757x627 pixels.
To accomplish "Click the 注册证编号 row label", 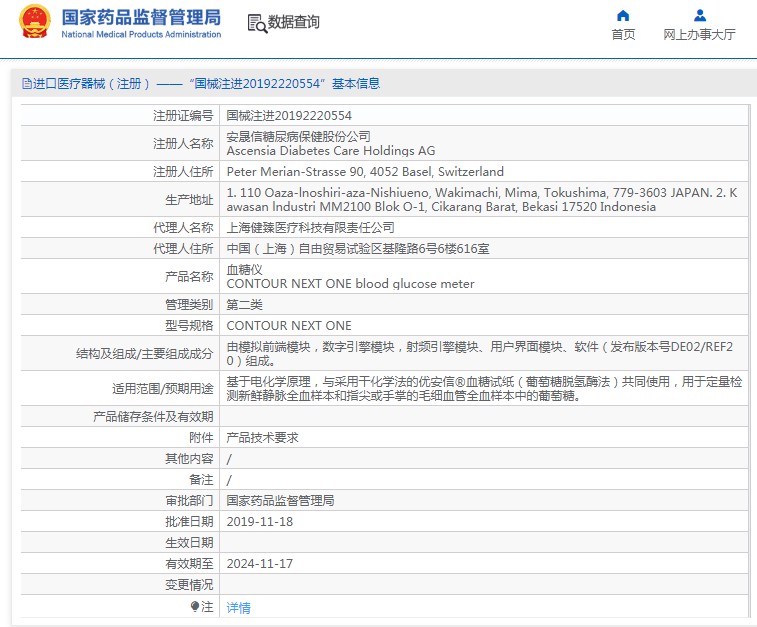I will [x=183, y=115].
